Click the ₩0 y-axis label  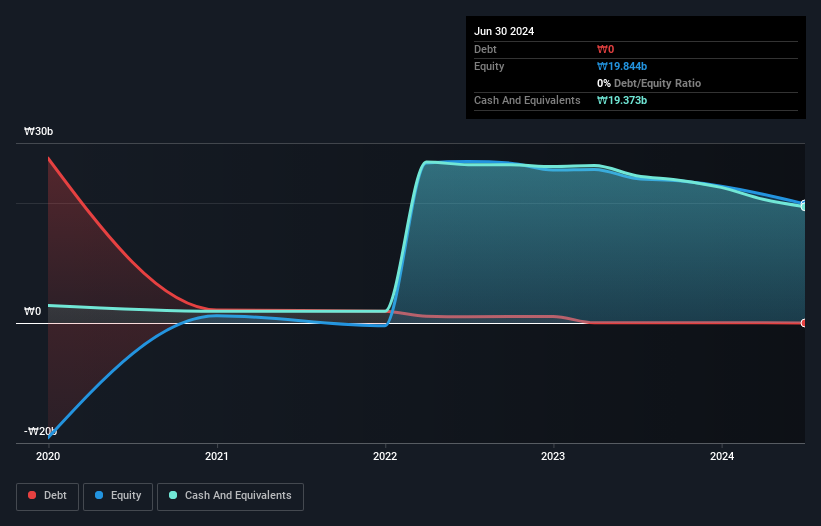pyautogui.click(x=32, y=311)
